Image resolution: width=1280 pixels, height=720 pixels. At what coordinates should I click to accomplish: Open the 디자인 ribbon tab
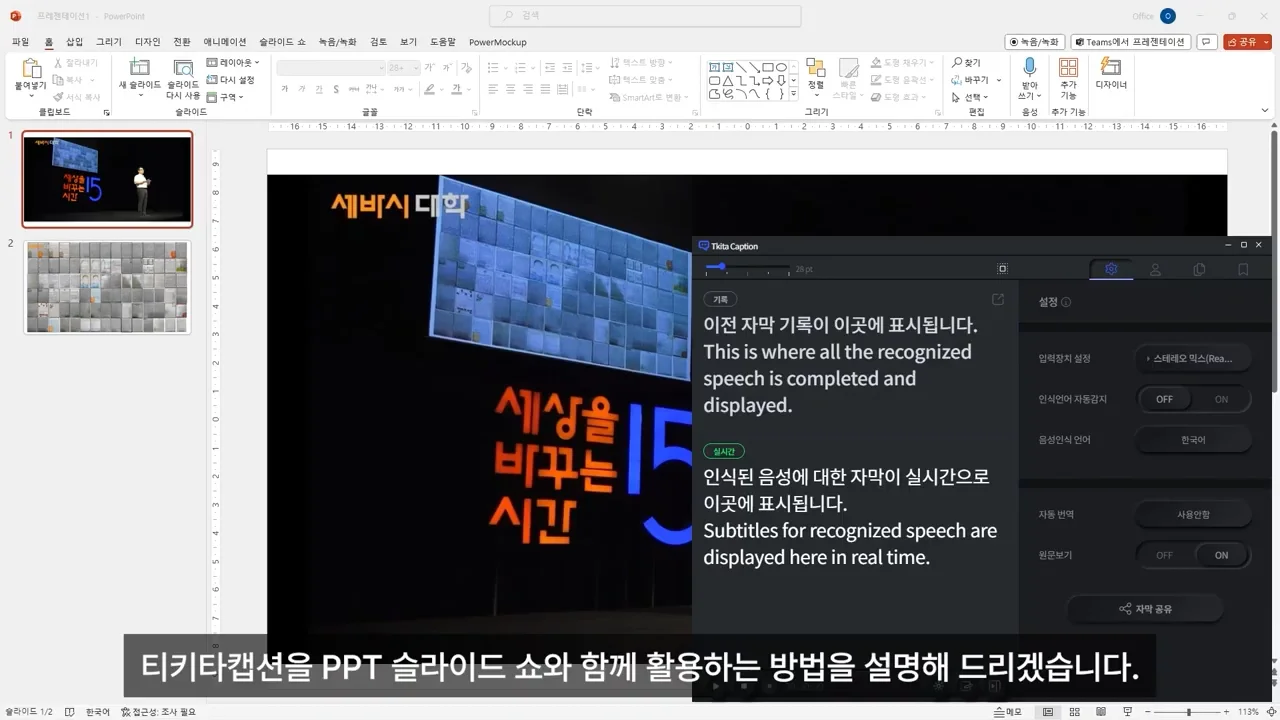coord(148,42)
